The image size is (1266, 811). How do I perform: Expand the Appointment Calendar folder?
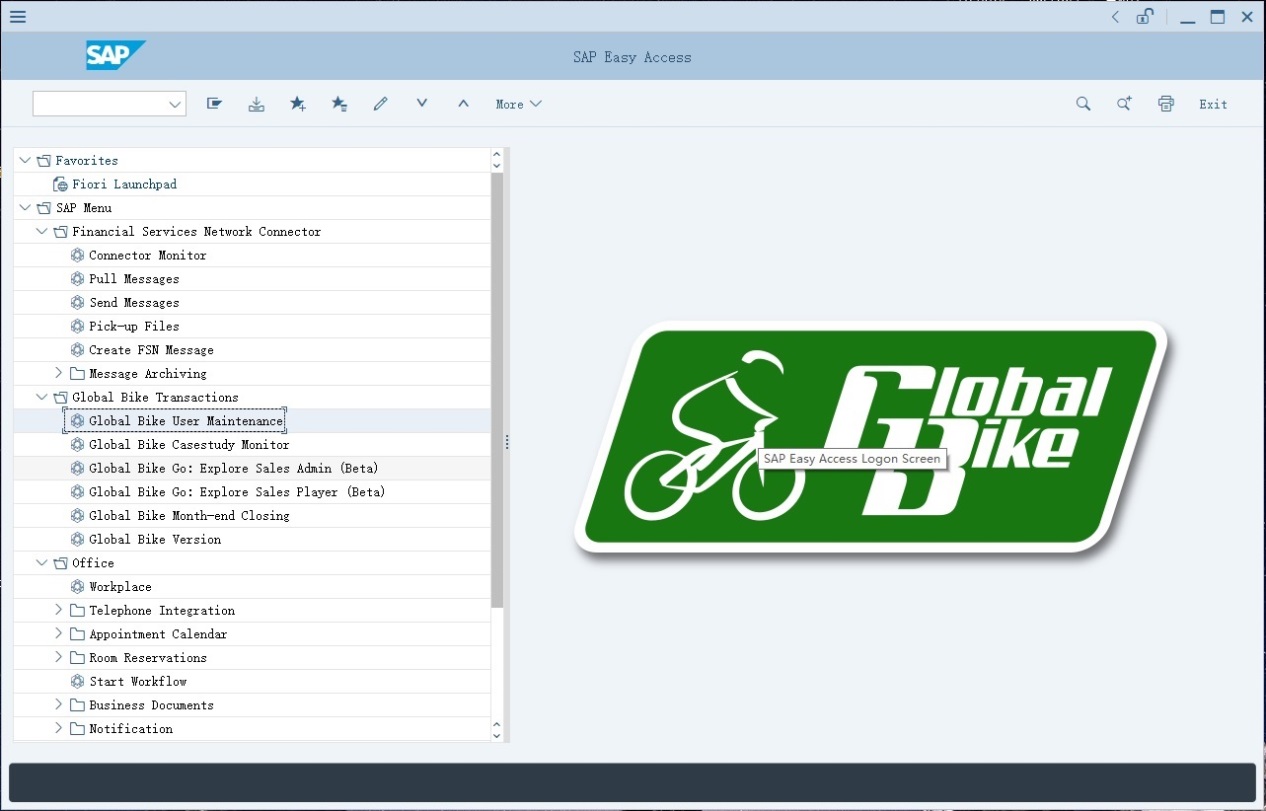59,634
